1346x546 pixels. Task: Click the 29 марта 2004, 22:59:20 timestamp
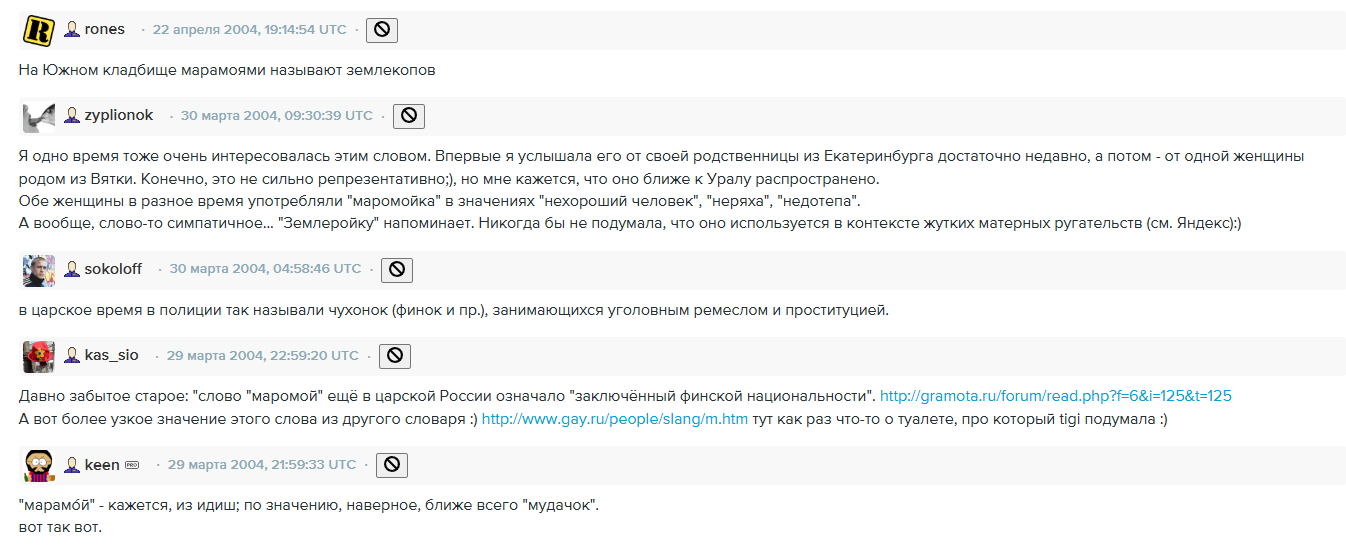click(262, 356)
